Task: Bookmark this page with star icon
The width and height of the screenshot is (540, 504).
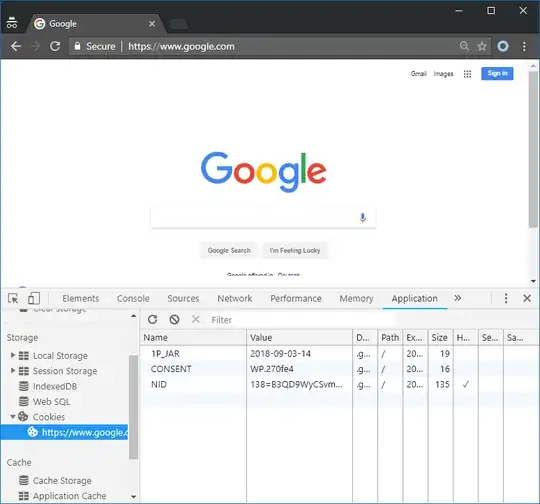Action: pyautogui.click(x=482, y=46)
